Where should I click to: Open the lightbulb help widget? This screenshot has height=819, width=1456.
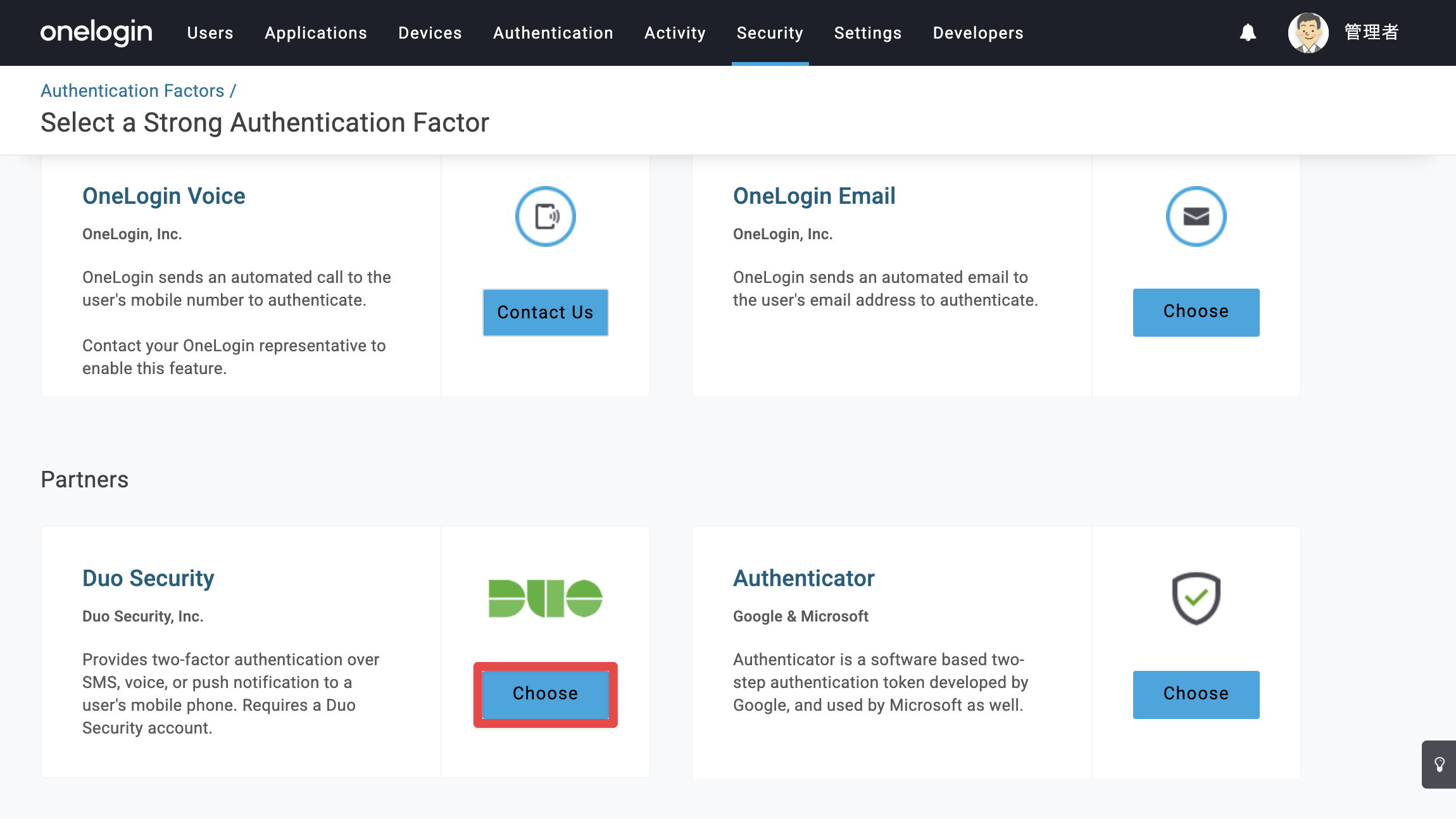(1439, 765)
